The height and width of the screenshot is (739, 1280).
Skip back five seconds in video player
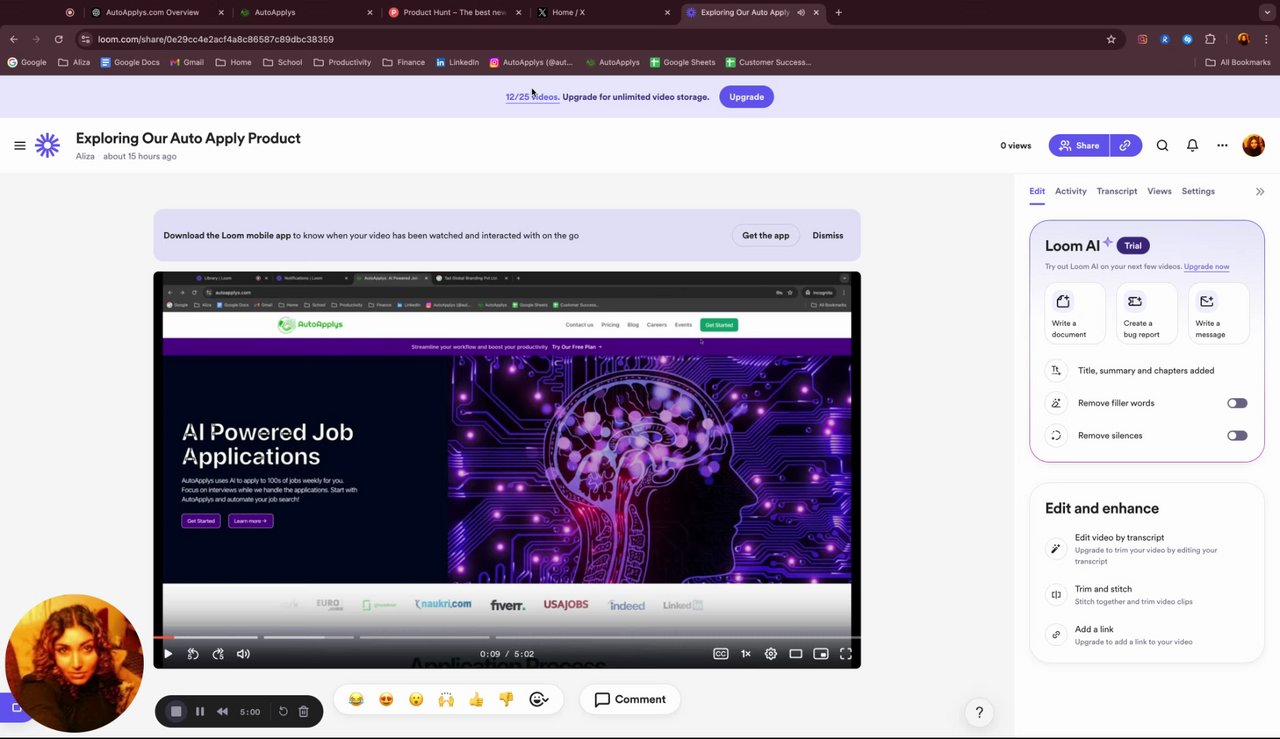click(x=193, y=654)
